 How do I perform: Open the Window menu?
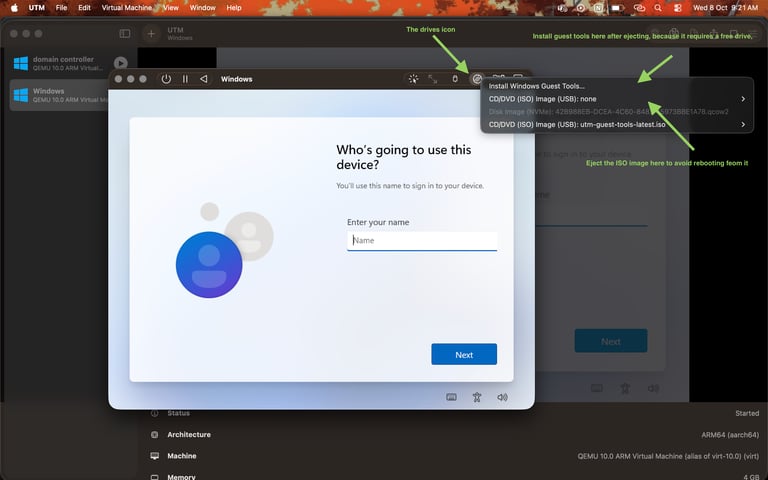coord(202,8)
